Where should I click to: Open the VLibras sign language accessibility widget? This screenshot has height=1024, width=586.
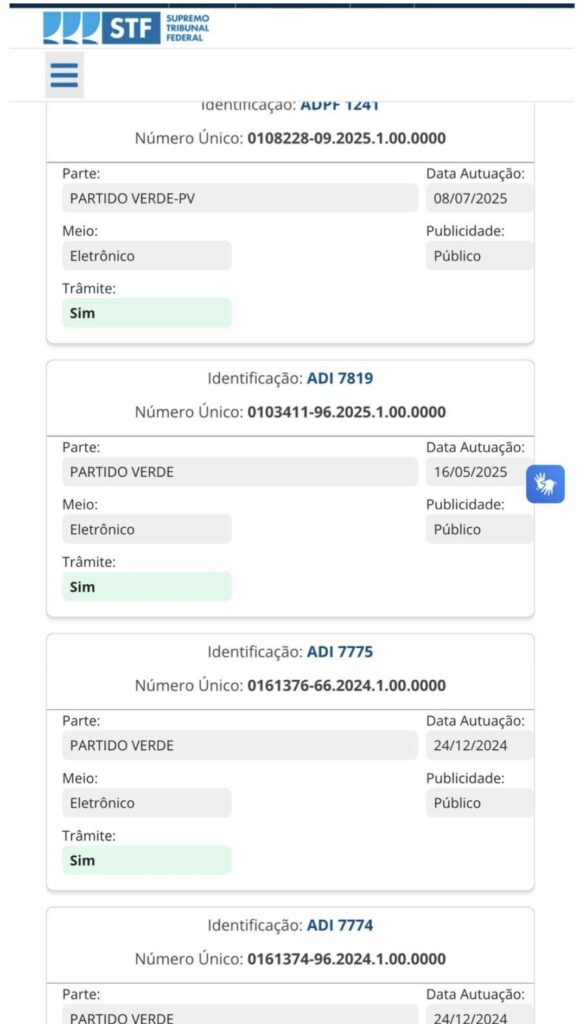545,484
